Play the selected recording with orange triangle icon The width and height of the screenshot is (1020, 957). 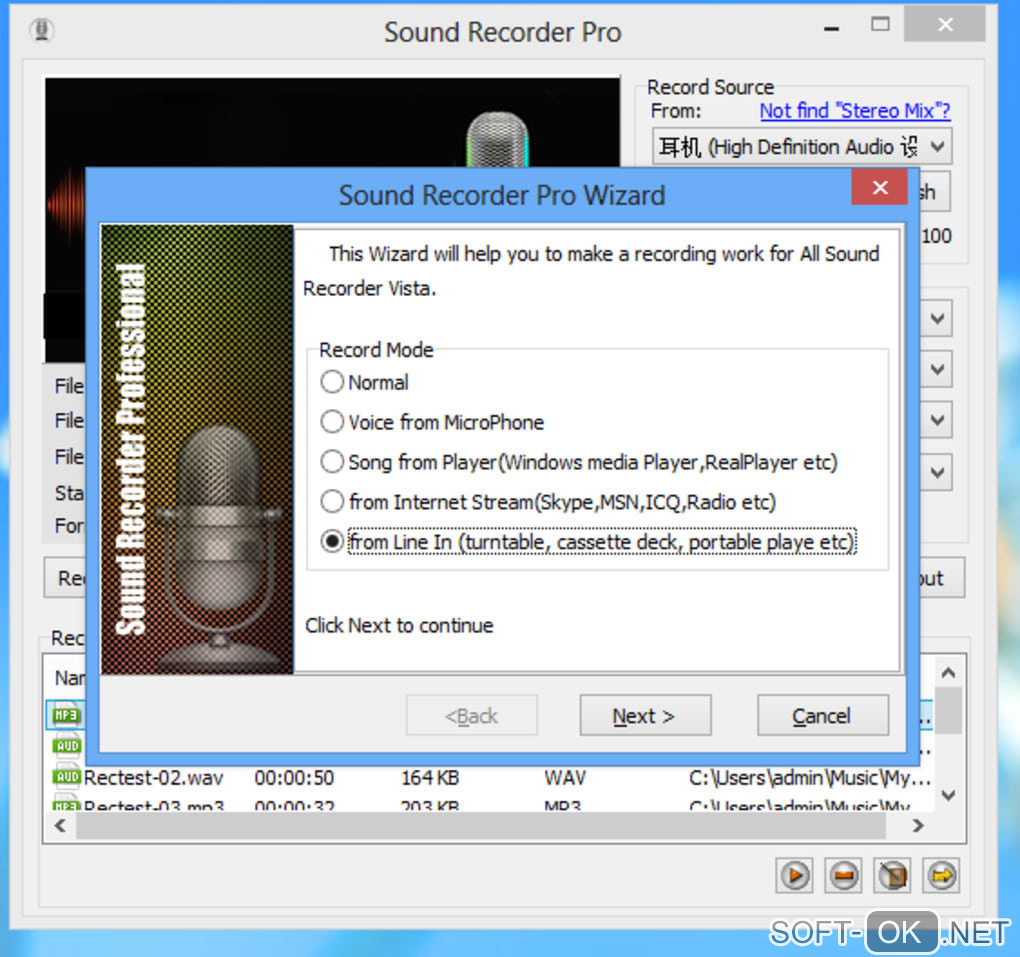[794, 876]
